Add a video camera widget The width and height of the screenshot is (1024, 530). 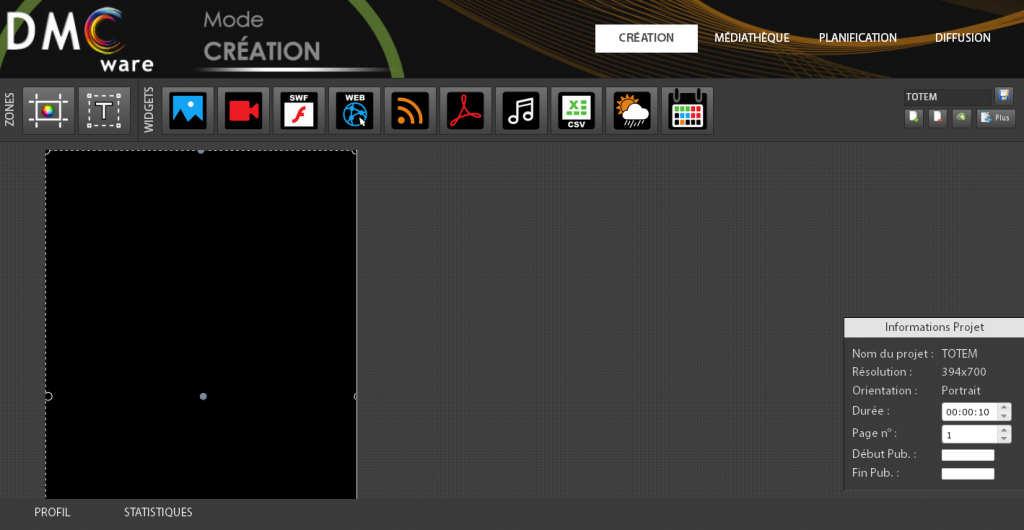click(x=244, y=110)
